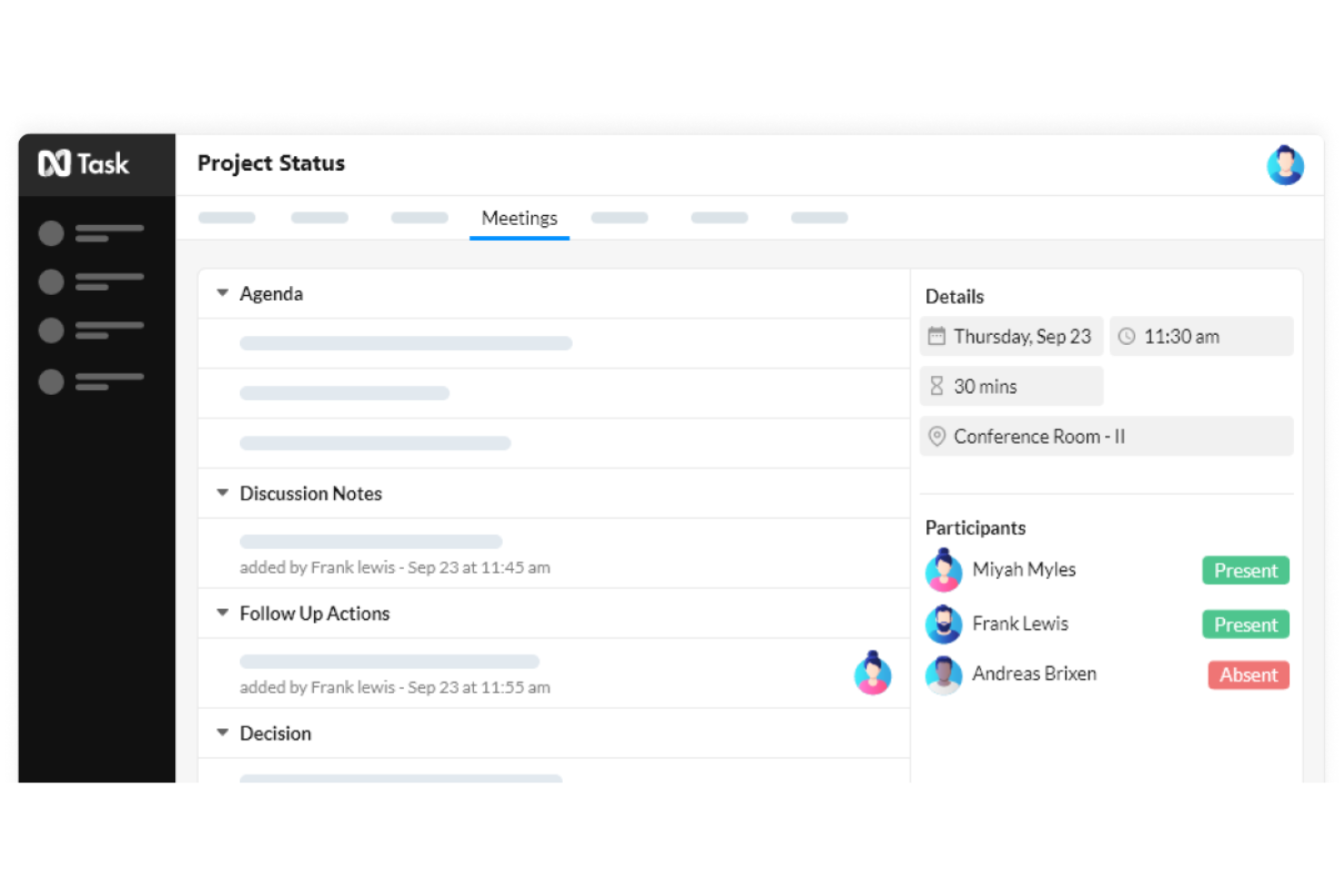Click the clock icon beside 11:30 am
This screenshot has height=896, width=1344.
(x=1126, y=336)
